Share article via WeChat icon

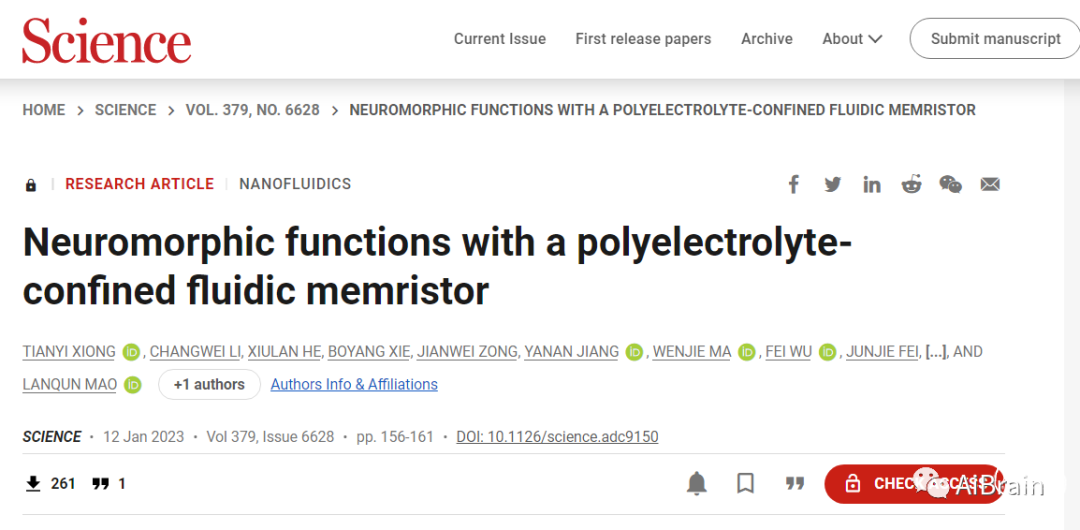(950, 184)
